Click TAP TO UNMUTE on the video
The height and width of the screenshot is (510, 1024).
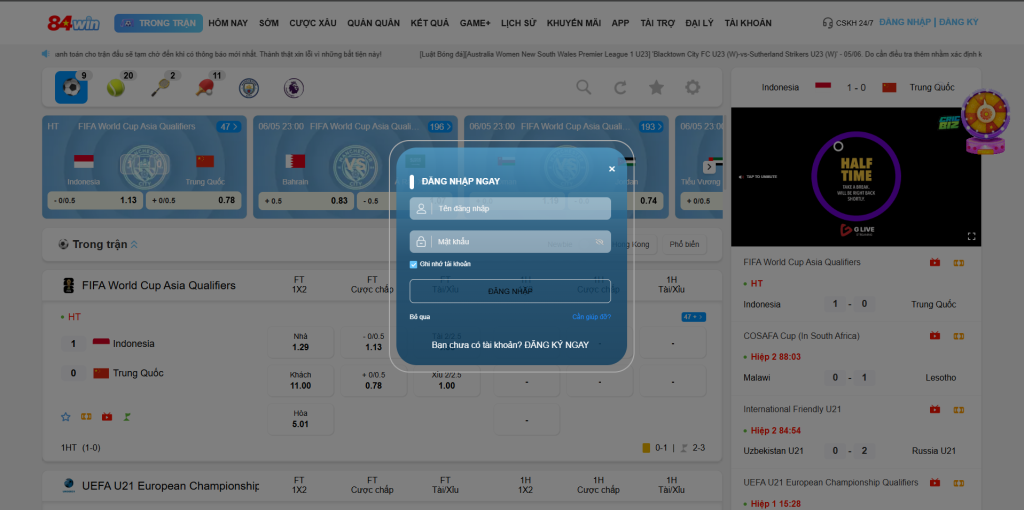757,177
